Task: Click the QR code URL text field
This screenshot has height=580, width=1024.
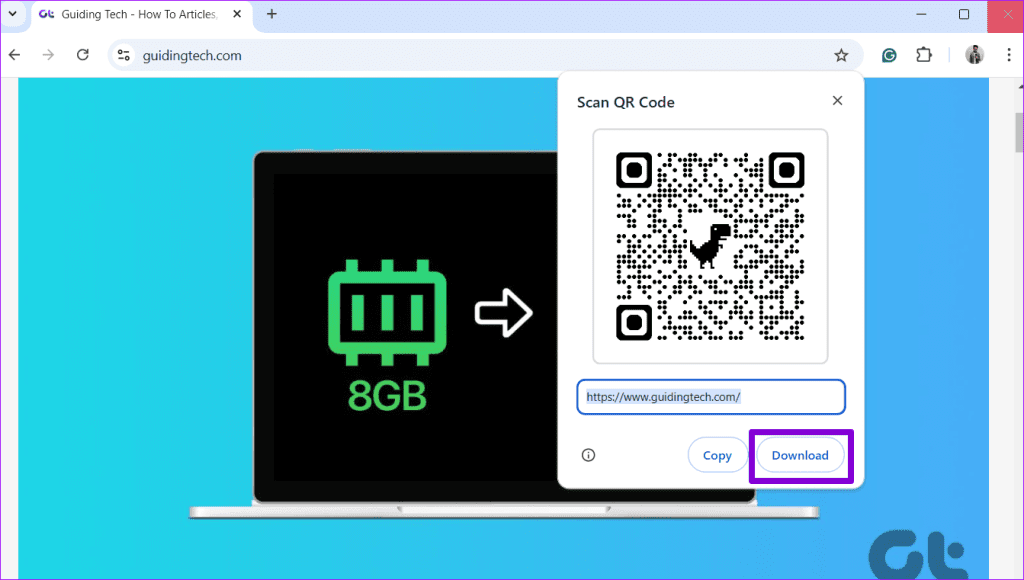Action: [711, 397]
